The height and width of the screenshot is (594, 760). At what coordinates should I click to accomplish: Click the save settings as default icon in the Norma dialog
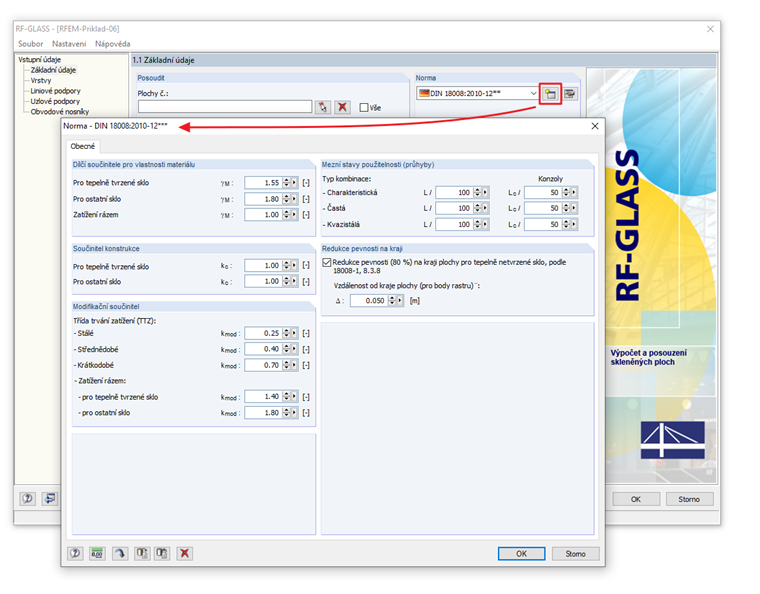coord(162,553)
